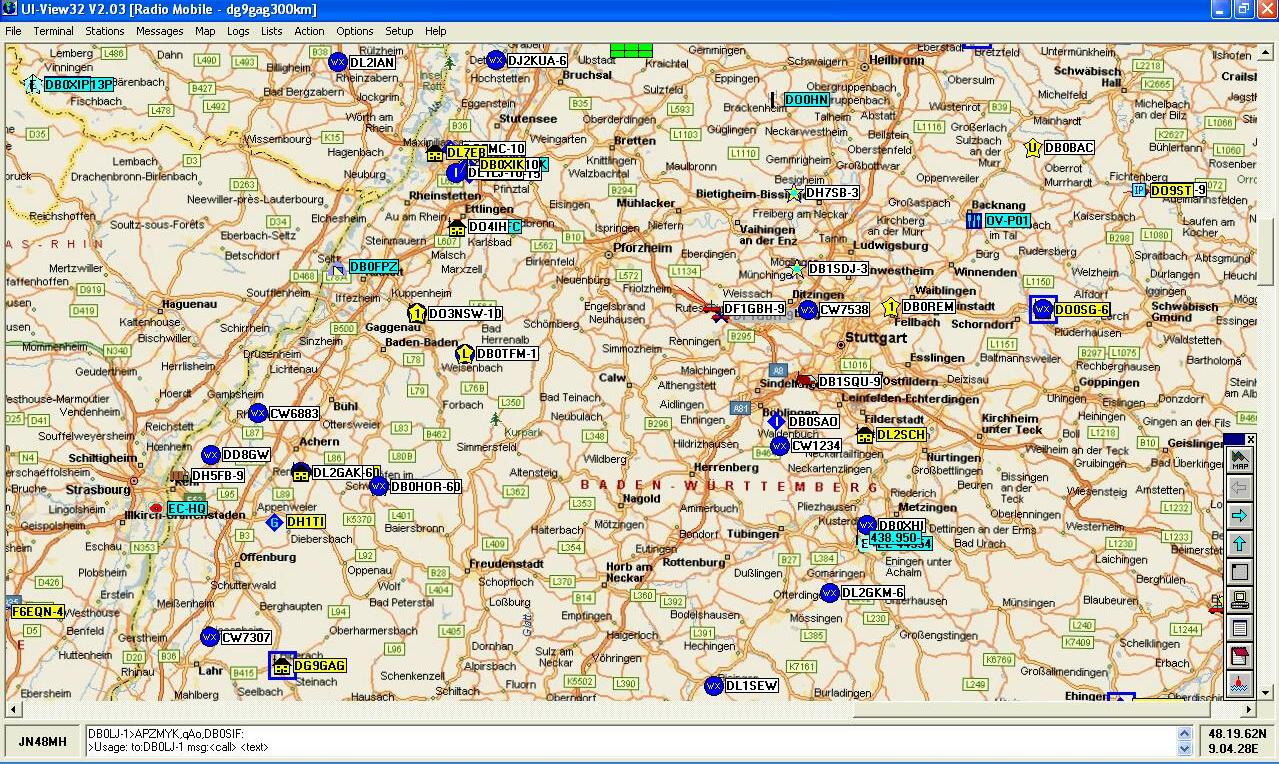Close the floating toolbar with its X
The width and height of the screenshot is (1279, 764).
click(1250, 439)
